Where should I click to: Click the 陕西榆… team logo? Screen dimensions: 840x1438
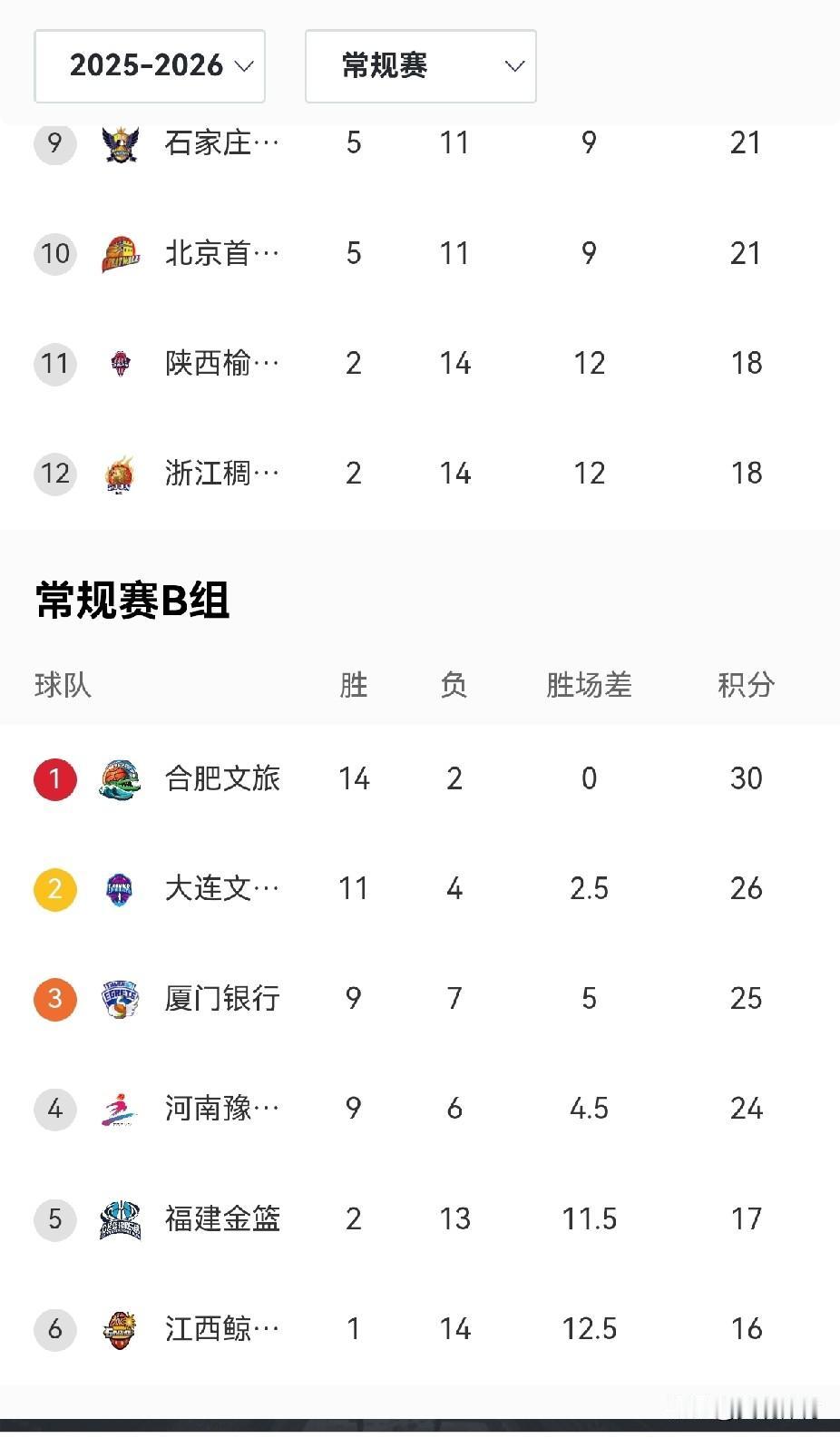[x=120, y=364]
